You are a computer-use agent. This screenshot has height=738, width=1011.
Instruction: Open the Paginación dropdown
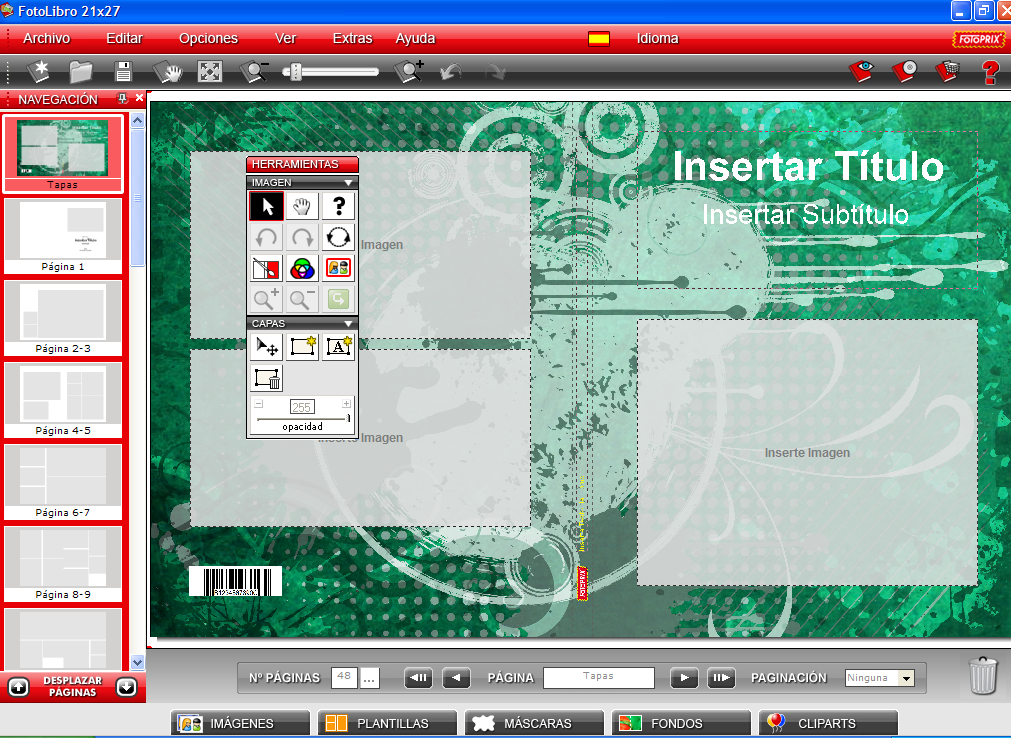click(907, 678)
